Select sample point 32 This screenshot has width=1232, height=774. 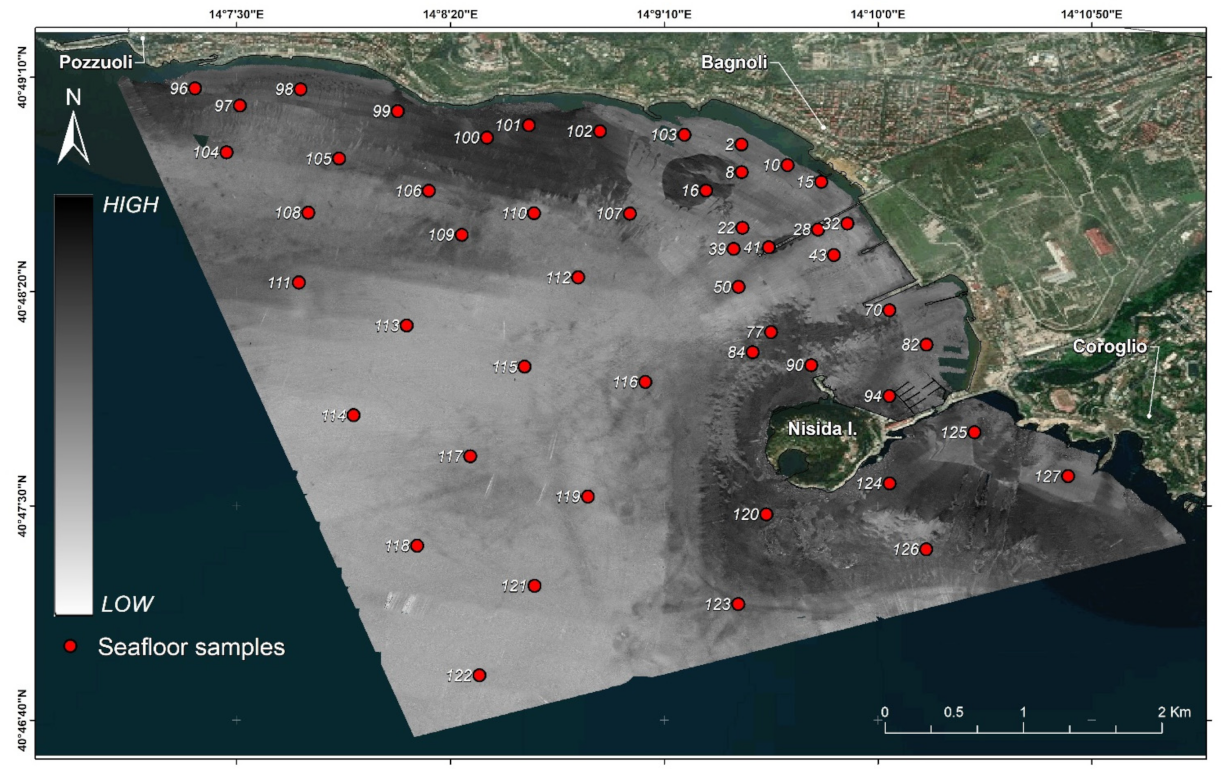(847, 223)
